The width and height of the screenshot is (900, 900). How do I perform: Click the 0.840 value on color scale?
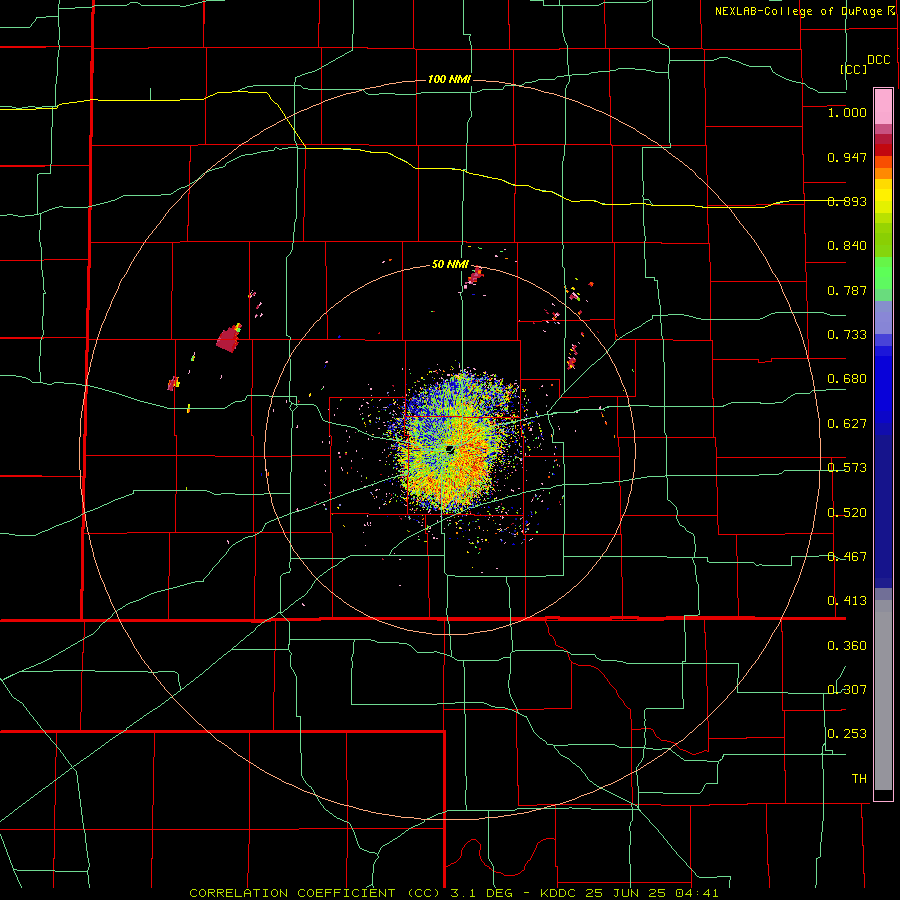(847, 246)
